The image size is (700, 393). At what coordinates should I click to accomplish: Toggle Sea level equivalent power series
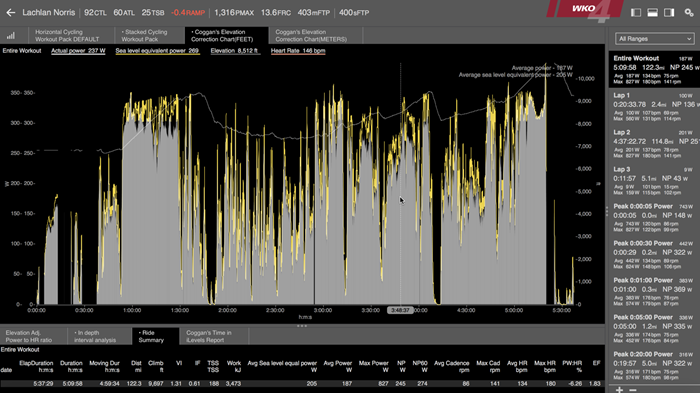point(157,51)
